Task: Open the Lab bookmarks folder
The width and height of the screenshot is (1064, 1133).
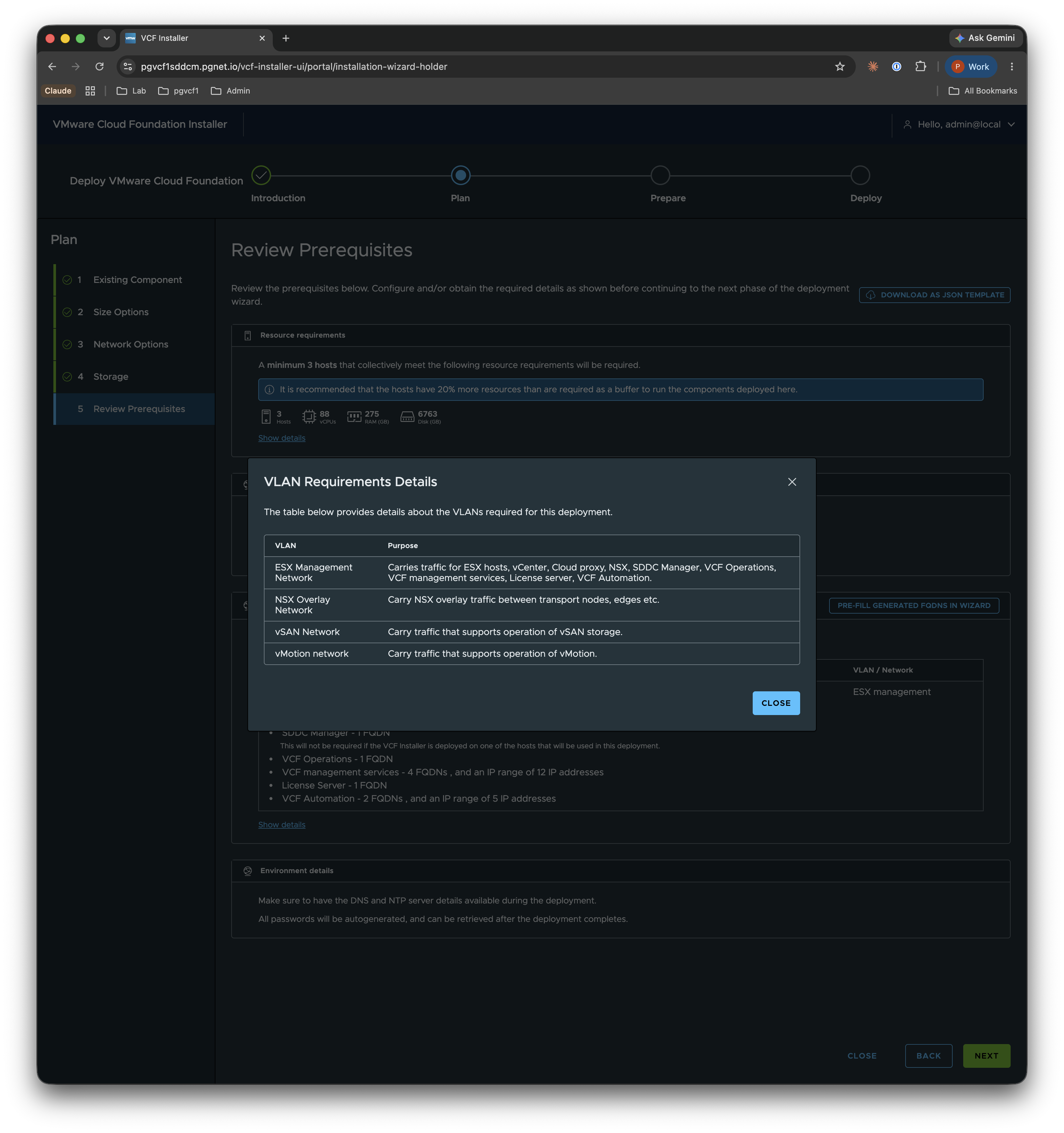Action: click(131, 91)
